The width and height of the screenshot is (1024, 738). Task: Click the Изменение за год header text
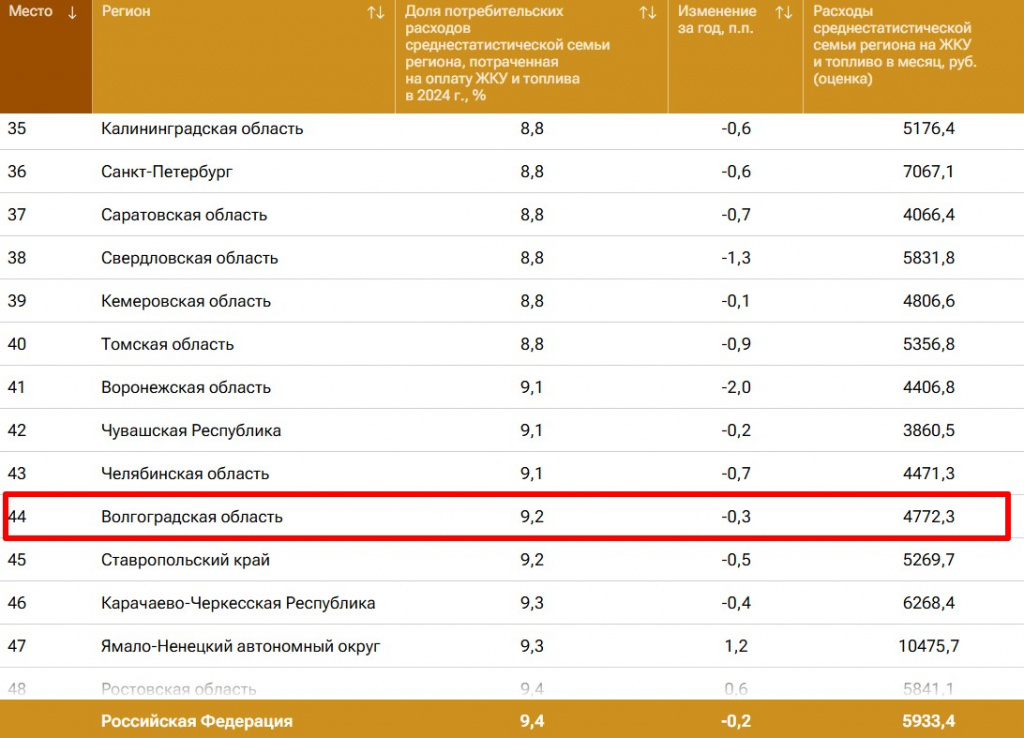pyautogui.click(x=717, y=20)
